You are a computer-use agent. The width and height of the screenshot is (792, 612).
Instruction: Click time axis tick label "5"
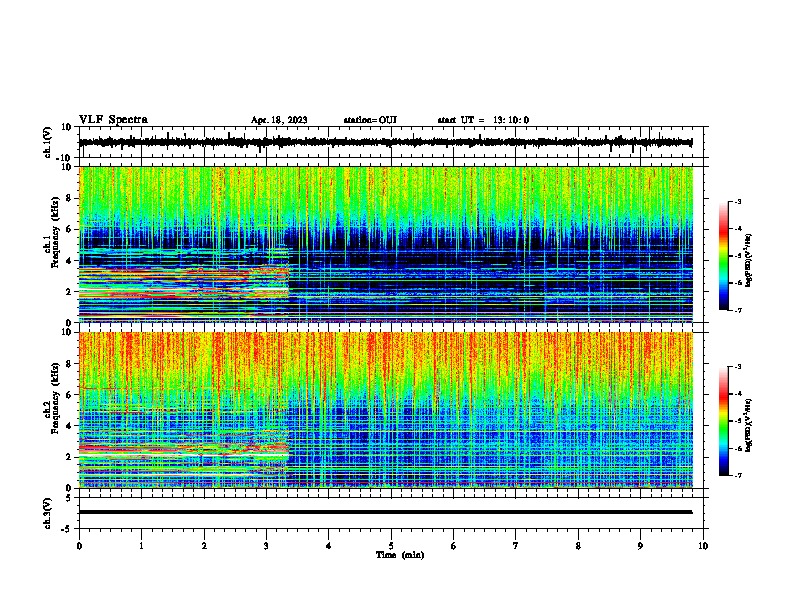(391, 546)
